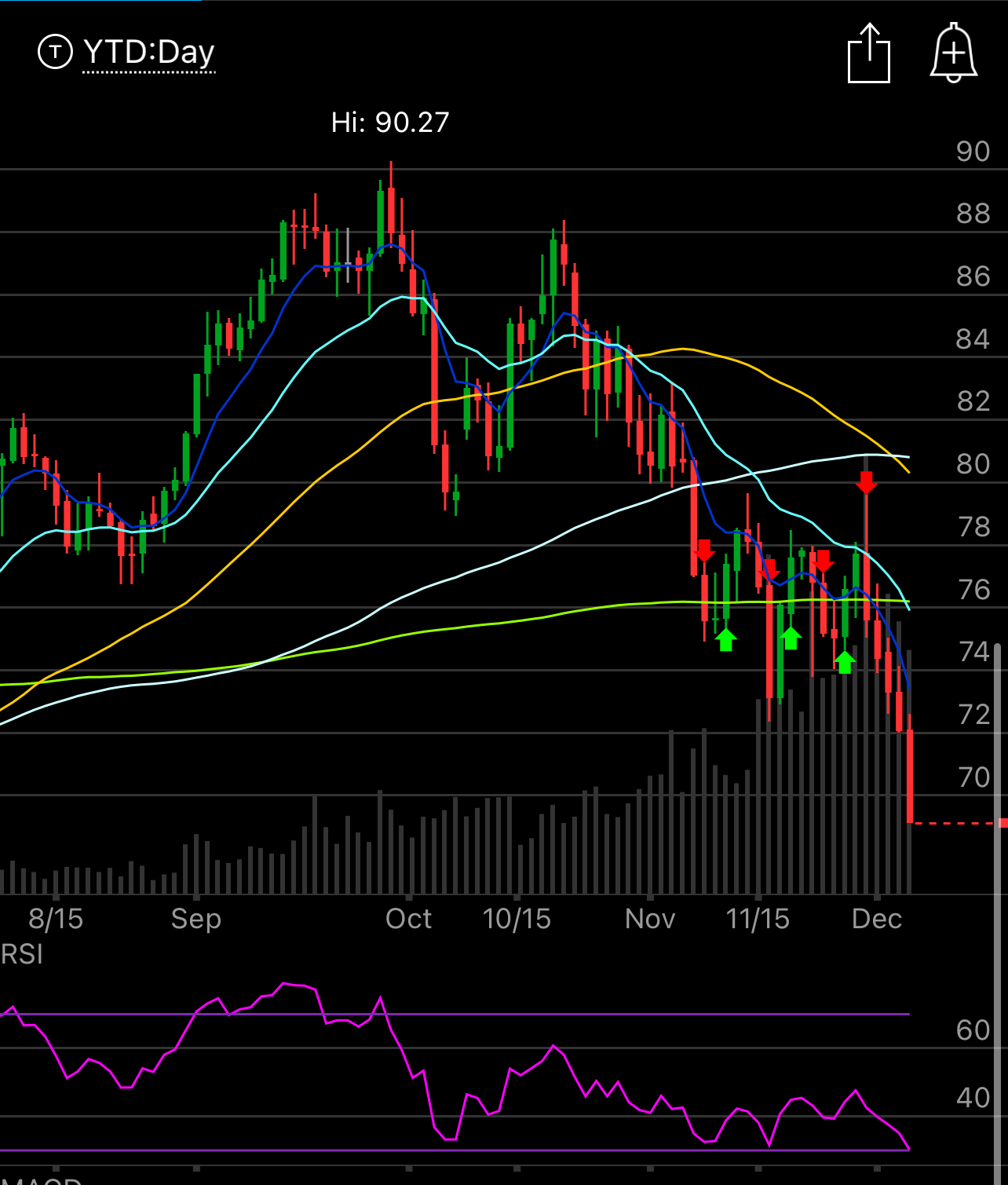
Task: Open the YTD:Day timeframe selector
Action: point(148,53)
